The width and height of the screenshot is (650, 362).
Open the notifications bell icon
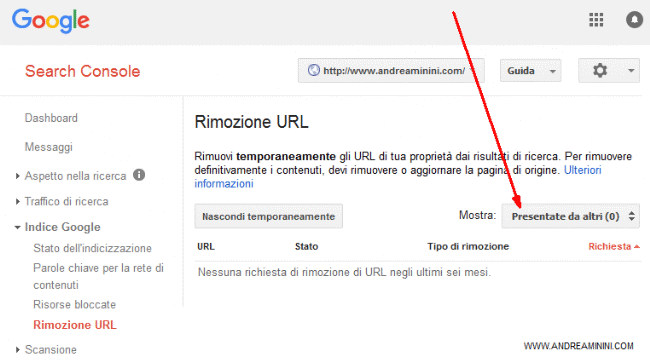634,19
